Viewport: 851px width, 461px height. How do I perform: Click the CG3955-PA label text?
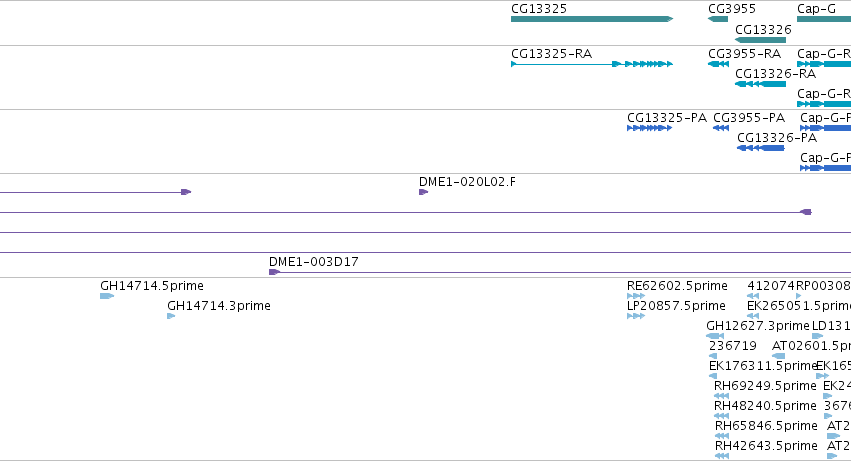(749, 118)
